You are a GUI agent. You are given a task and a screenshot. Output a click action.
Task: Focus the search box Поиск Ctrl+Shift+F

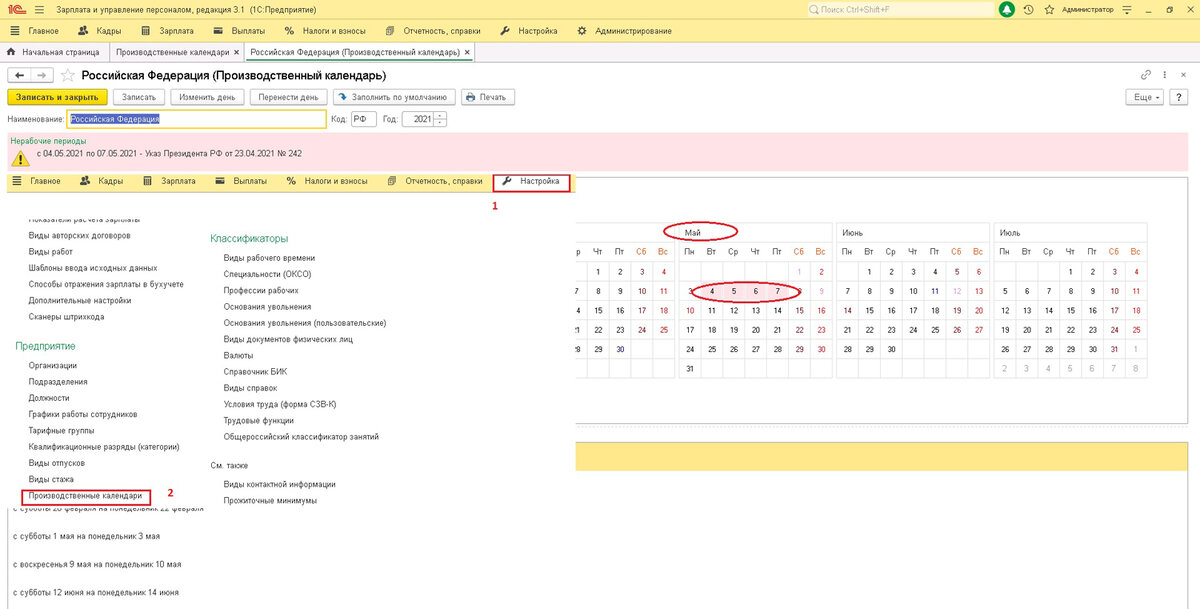pos(901,9)
